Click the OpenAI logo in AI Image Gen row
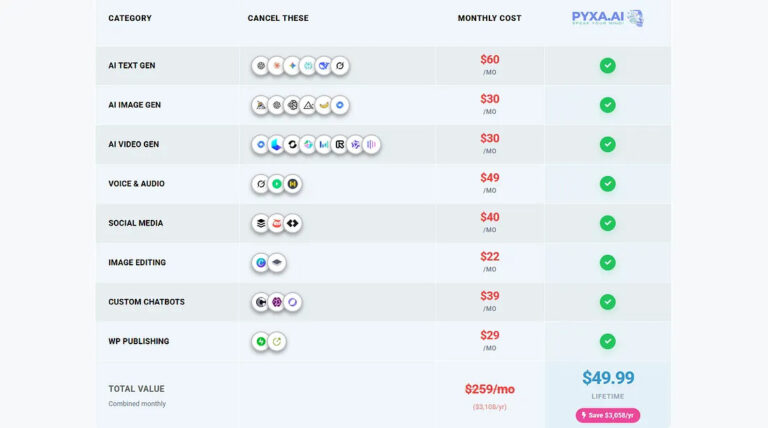The image size is (768, 428). (x=276, y=105)
